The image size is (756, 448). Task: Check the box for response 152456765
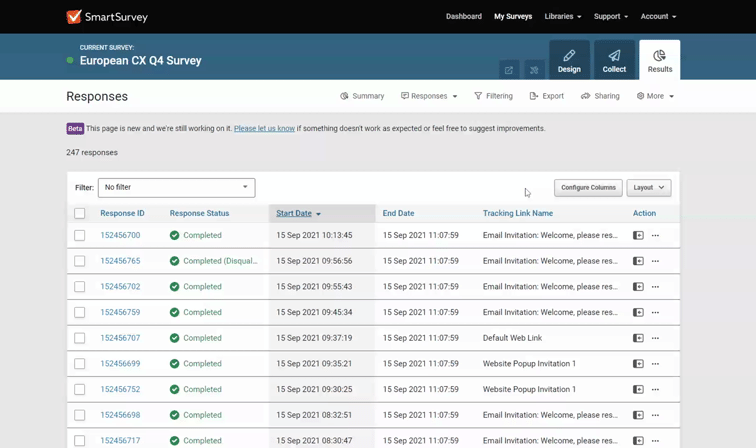click(80, 261)
